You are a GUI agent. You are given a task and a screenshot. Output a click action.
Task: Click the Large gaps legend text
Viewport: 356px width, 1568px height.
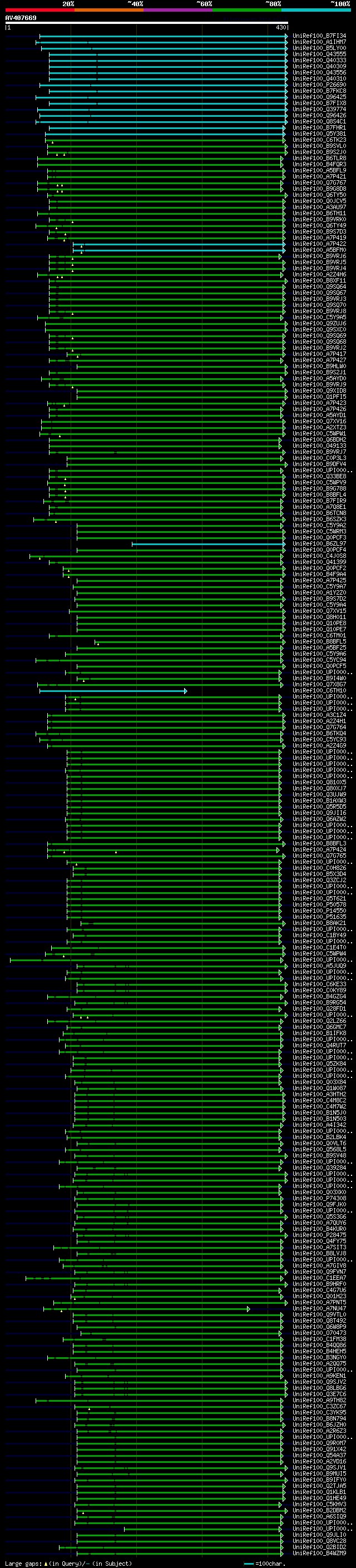pyautogui.click(x=68, y=1564)
